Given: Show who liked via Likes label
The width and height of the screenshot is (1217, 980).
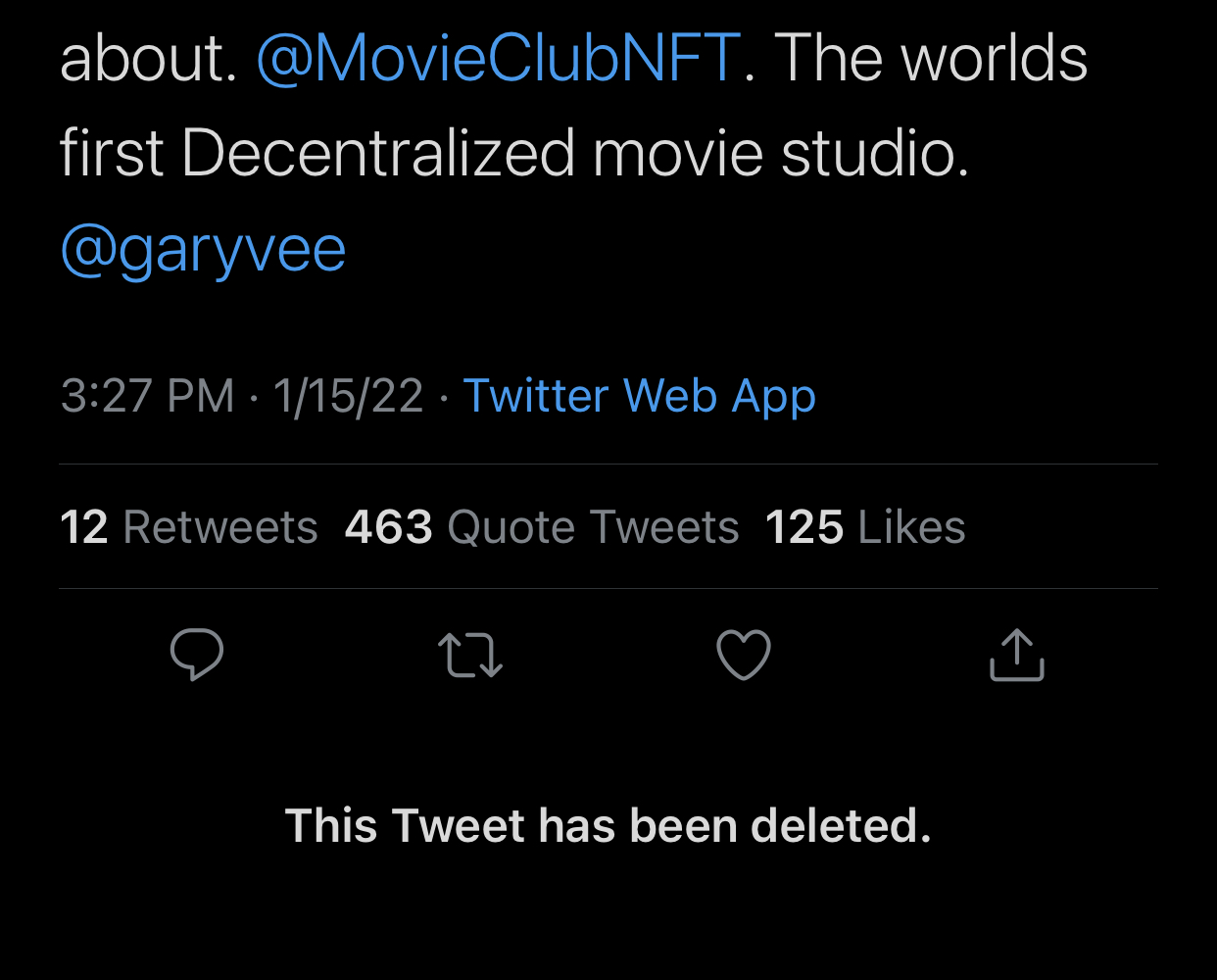Looking at the screenshot, I should click(x=912, y=527).
